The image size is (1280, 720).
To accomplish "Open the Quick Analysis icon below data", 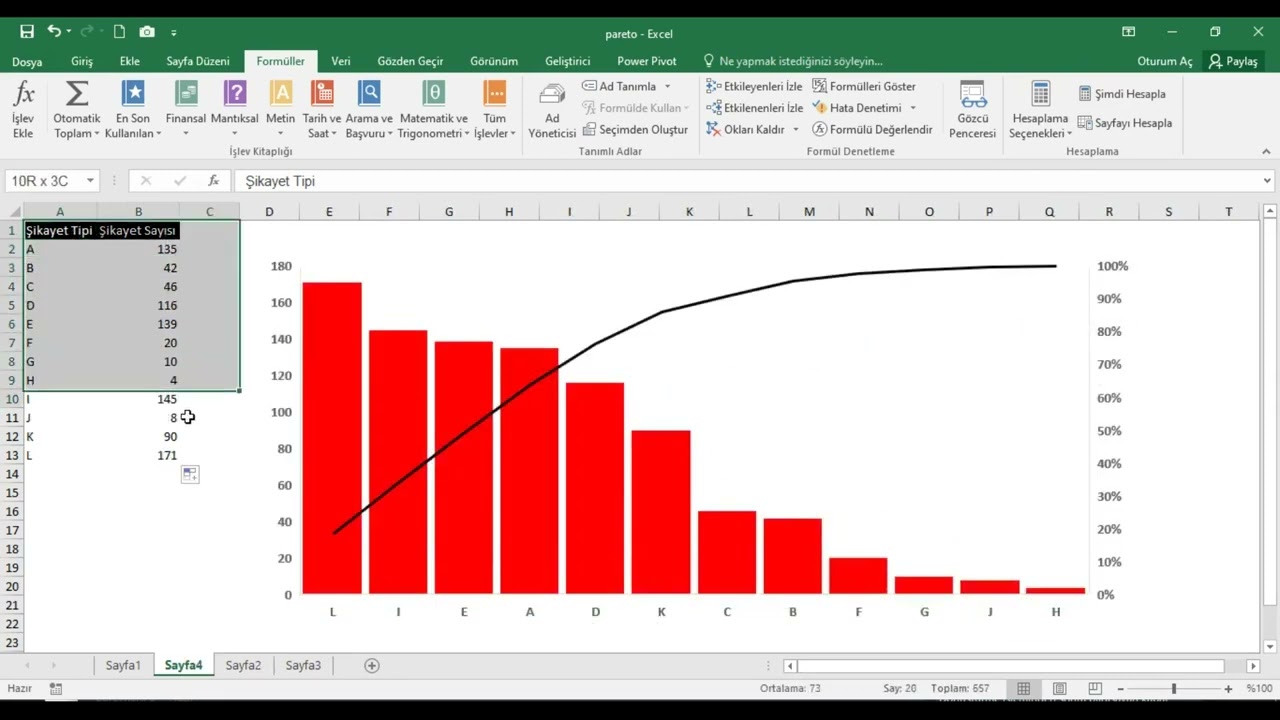I will 190,475.
